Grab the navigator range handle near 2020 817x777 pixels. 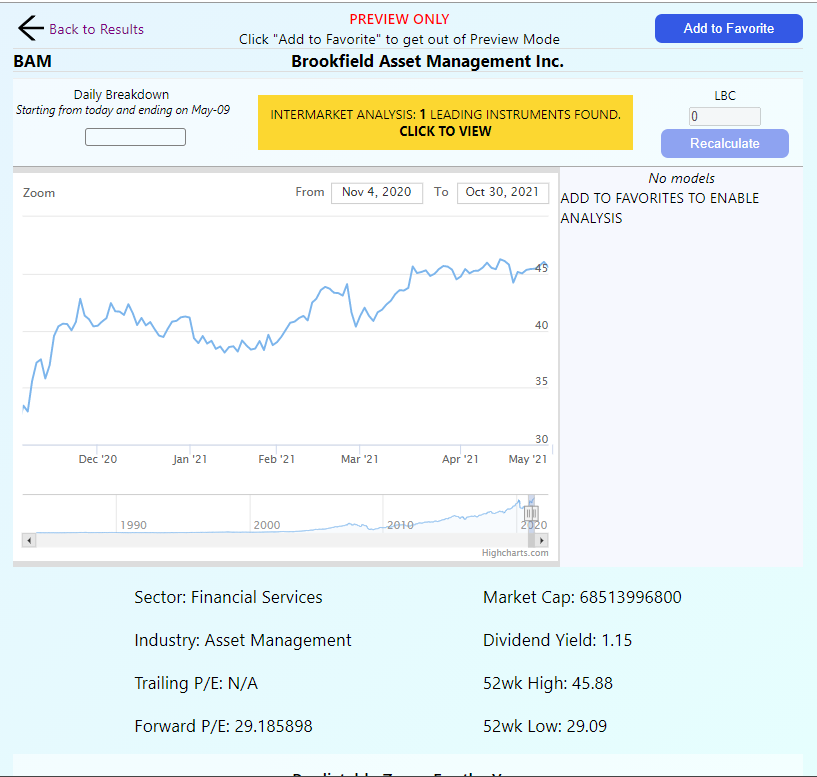pyautogui.click(x=530, y=513)
